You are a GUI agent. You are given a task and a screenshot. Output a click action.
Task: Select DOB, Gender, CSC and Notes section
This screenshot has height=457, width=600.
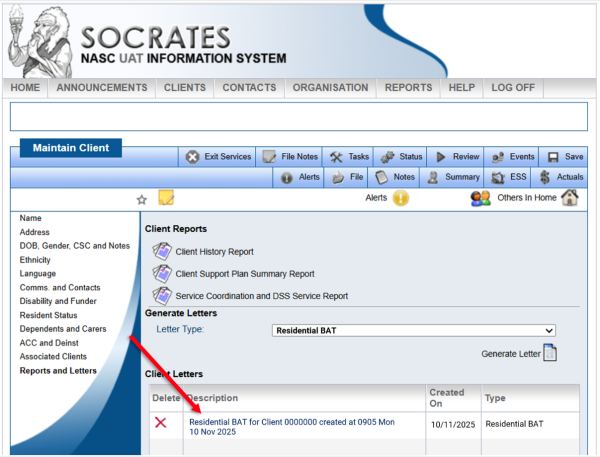tap(75, 246)
